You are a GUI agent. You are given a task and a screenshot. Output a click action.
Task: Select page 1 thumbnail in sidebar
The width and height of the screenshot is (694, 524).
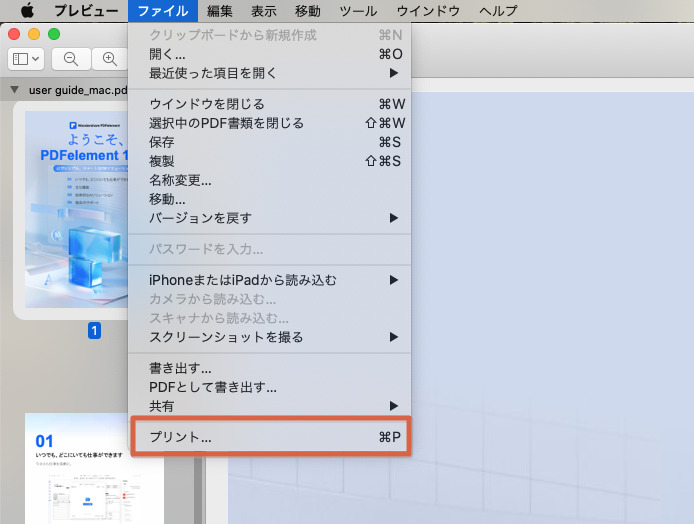tap(76, 209)
